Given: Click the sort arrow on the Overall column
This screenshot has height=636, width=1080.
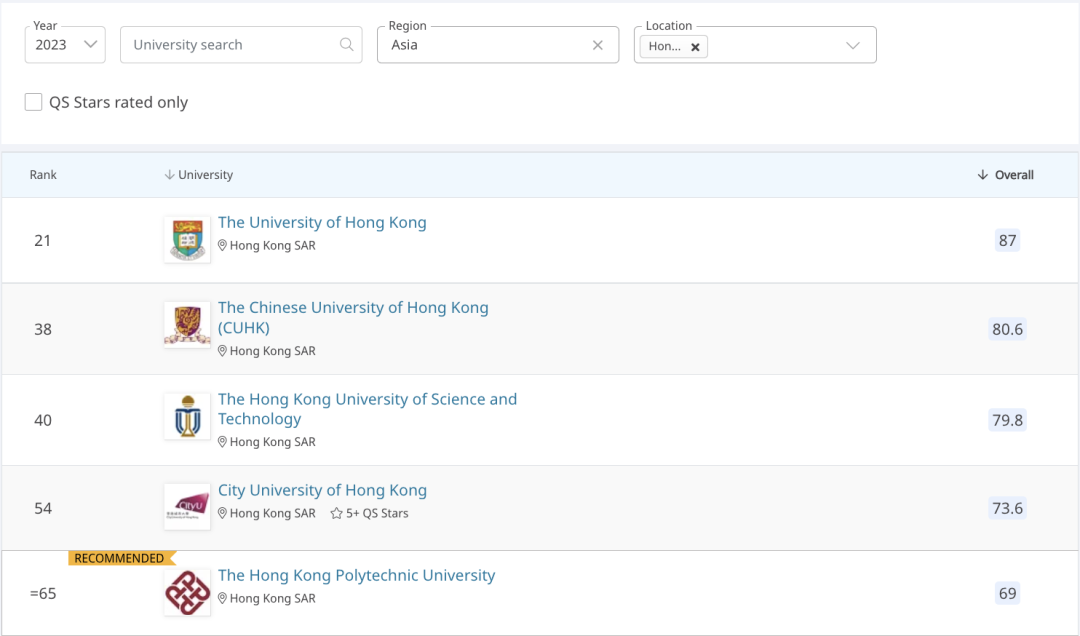Looking at the screenshot, I should [982, 174].
